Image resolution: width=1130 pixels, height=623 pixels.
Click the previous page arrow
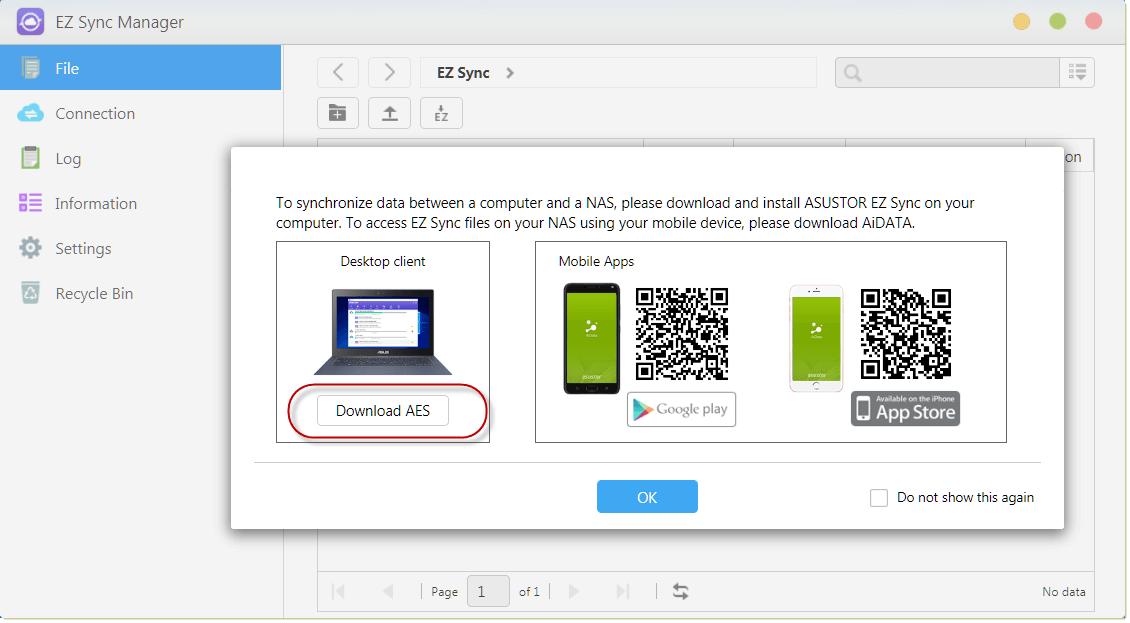[388, 592]
